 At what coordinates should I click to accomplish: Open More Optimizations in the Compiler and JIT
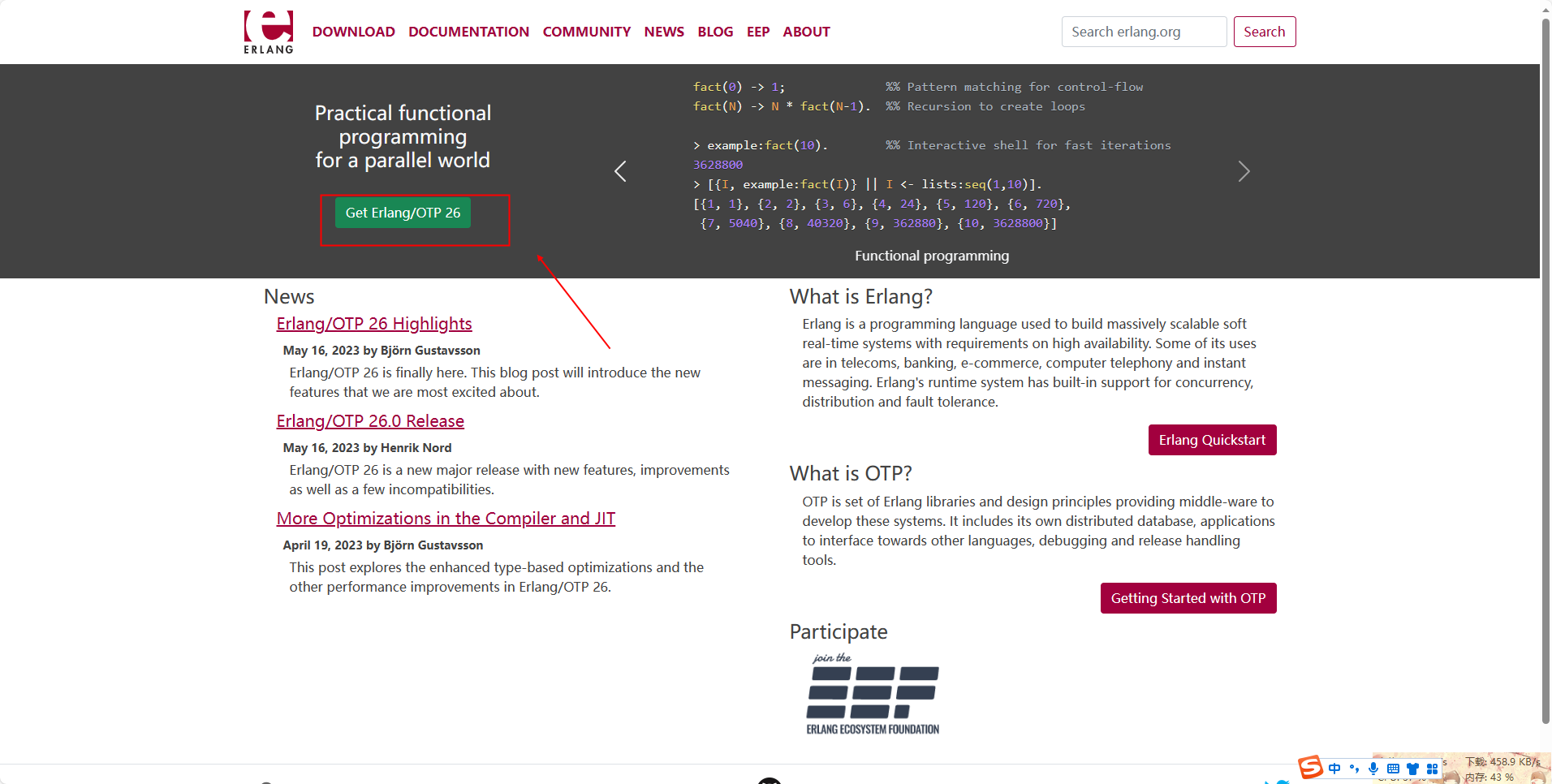446,519
